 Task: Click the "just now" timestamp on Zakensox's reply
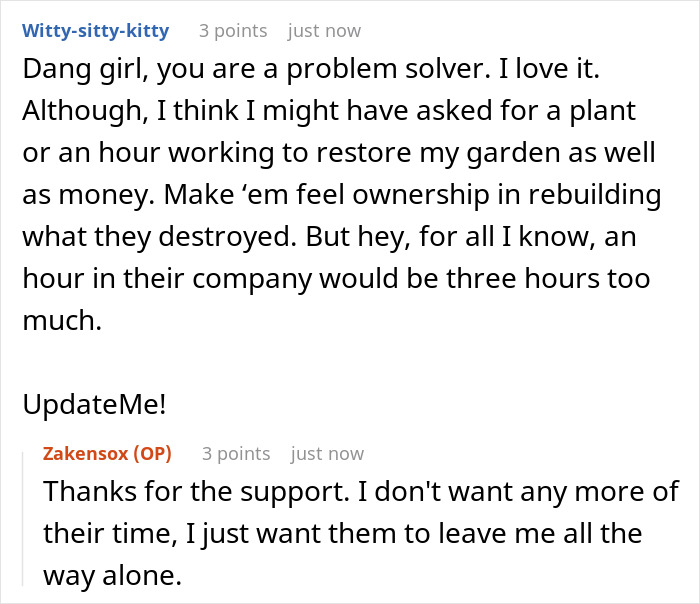327,453
